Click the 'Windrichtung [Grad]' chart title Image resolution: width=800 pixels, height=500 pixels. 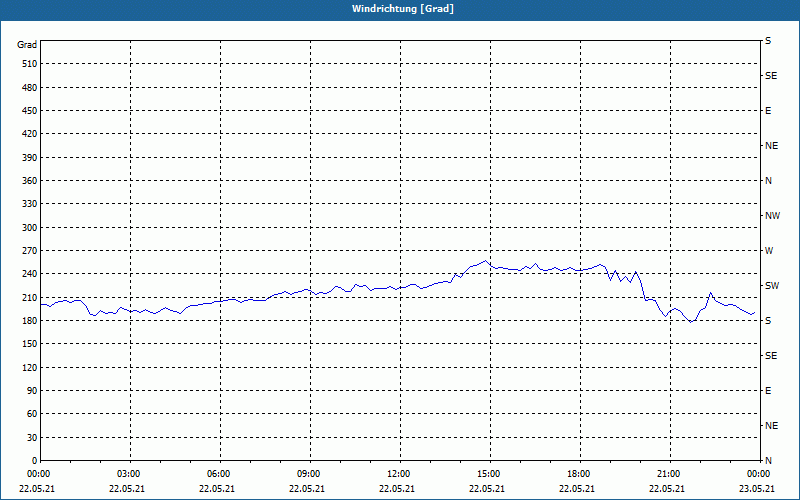point(403,9)
